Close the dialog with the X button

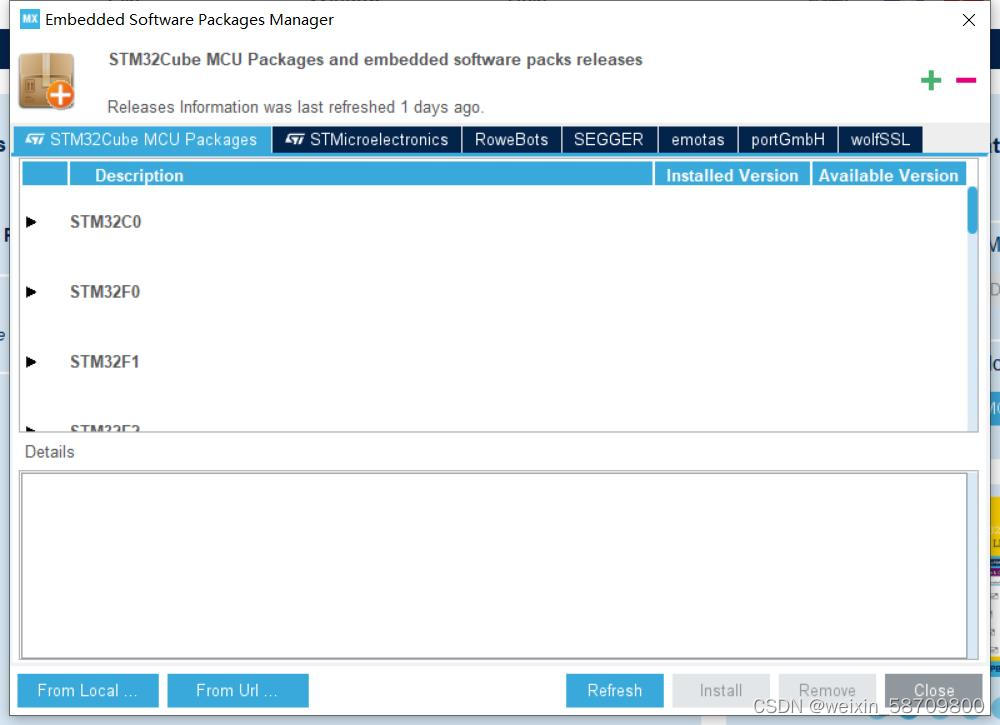point(969,20)
